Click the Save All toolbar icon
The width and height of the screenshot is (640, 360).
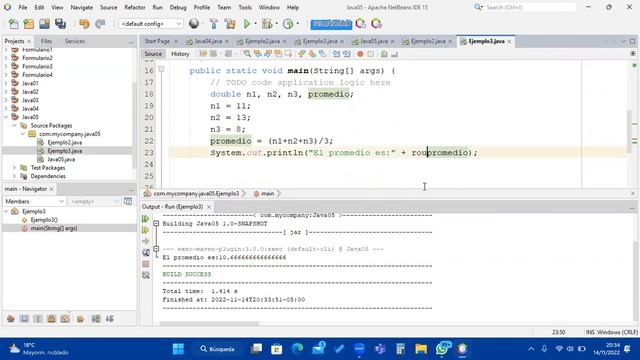coord(60,24)
